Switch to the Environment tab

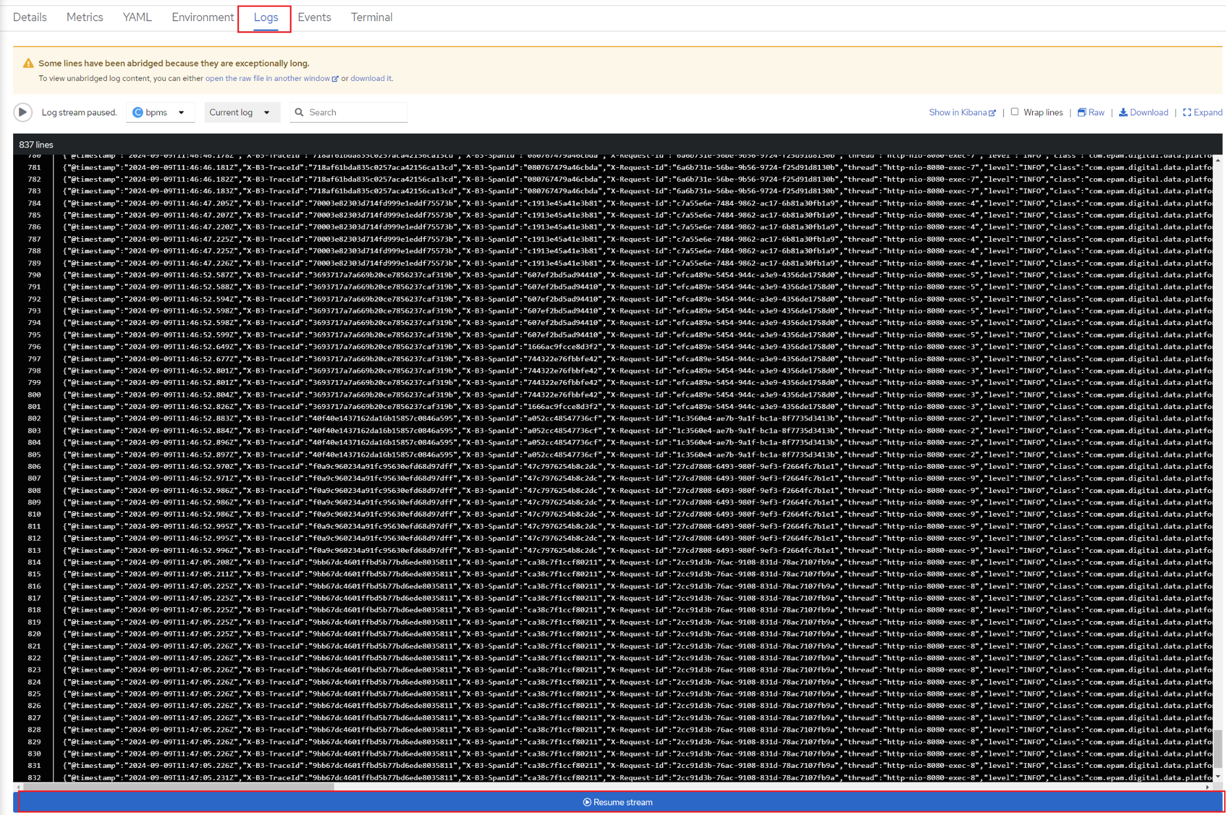pyautogui.click(x=202, y=17)
